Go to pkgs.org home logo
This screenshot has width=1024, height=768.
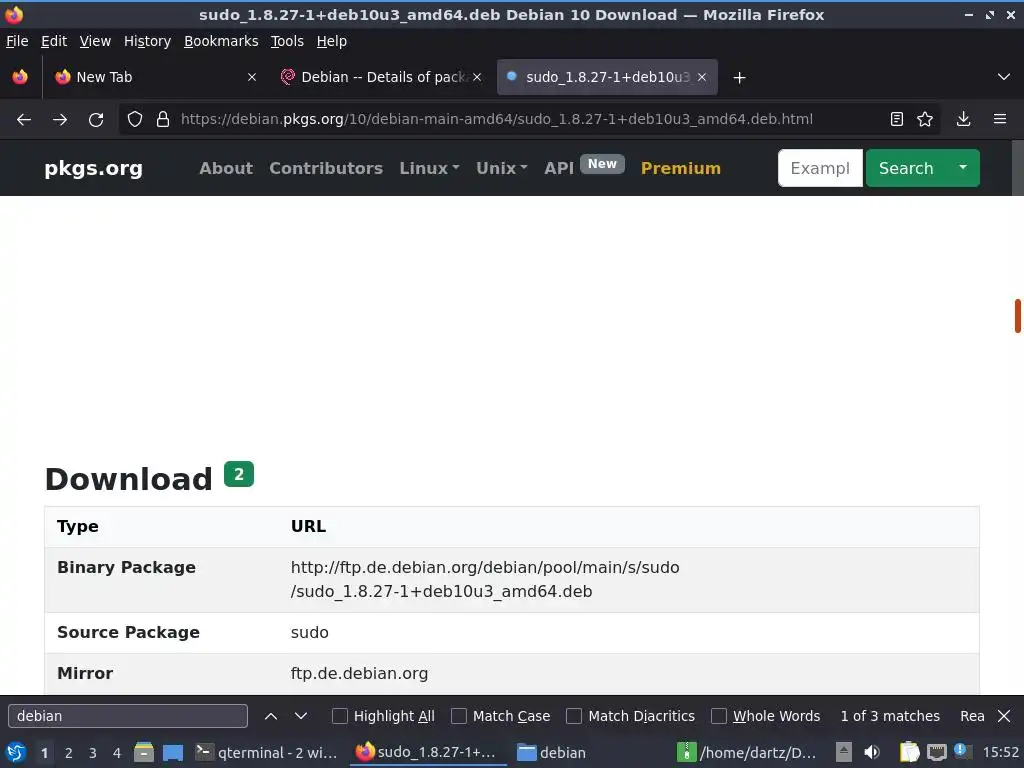pyautogui.click(x=93, y=168)
